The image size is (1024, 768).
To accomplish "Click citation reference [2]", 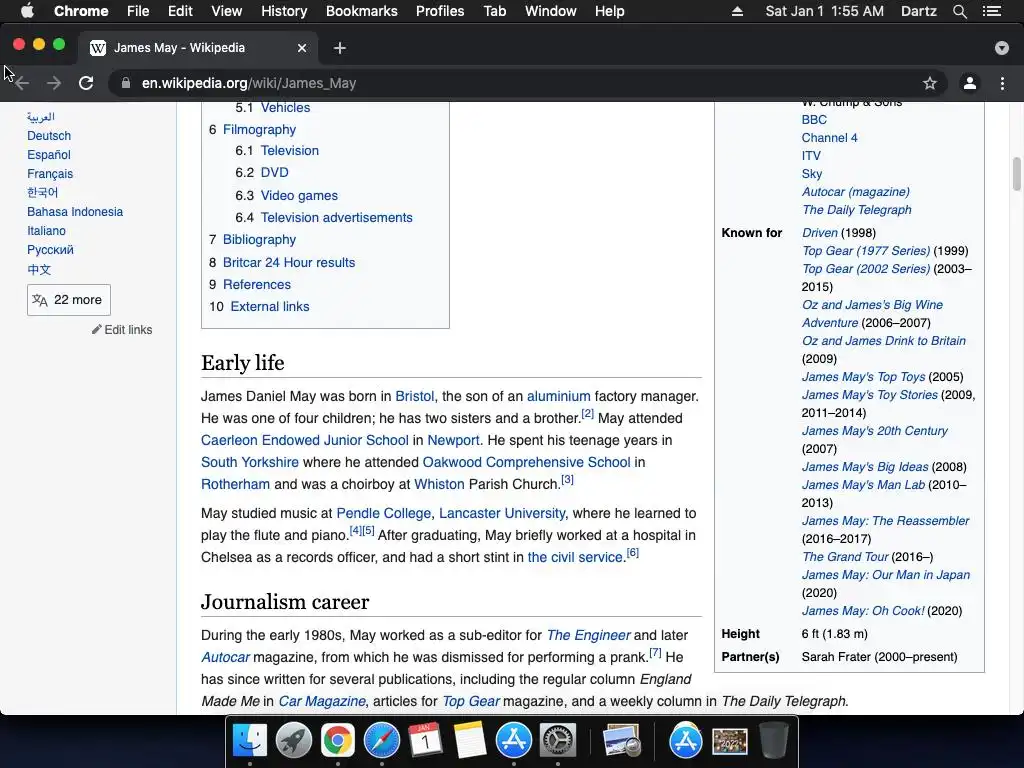I will [x=588, y=413].
